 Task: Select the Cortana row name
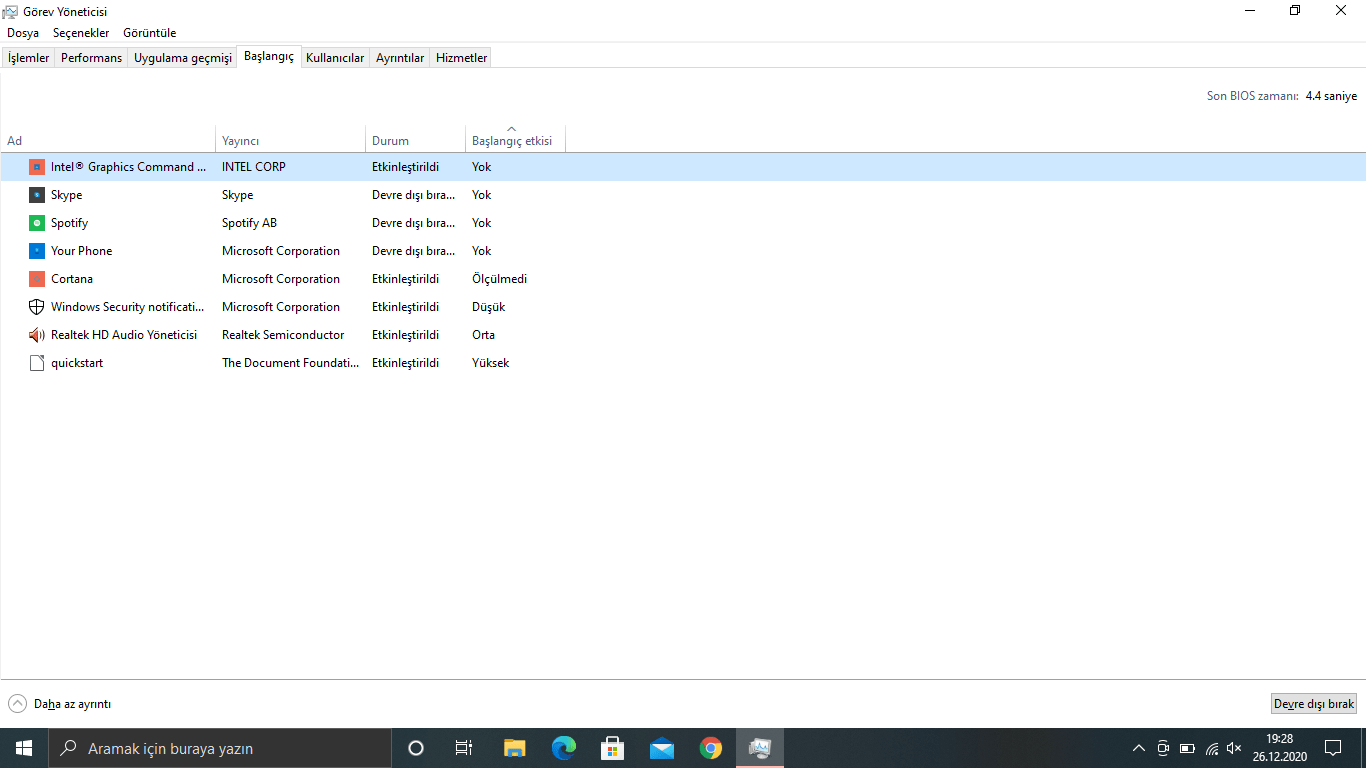(72, 279)
